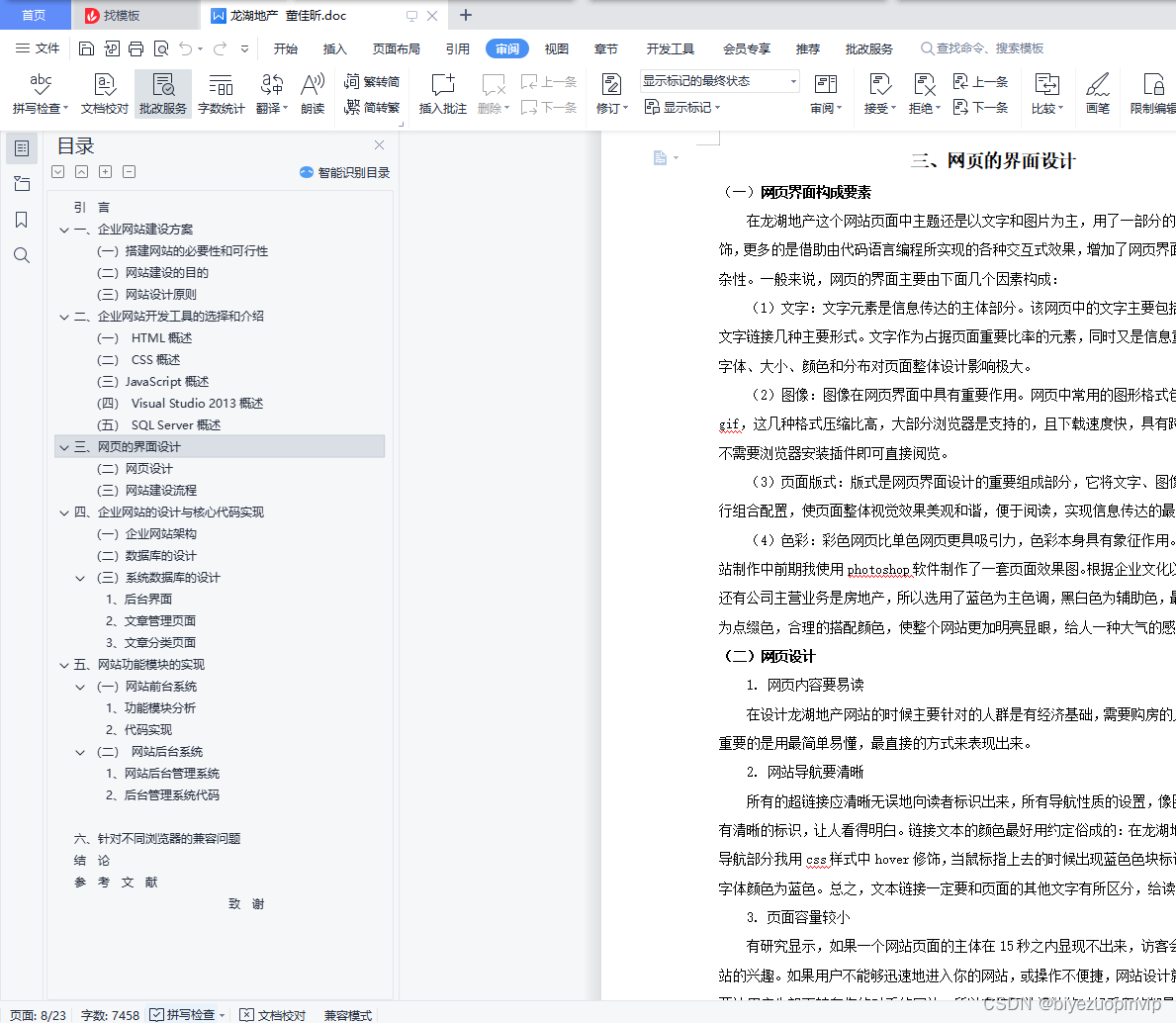Image resolution: width=1176 pixels, height=1023 pixels.
Task: Select outline entry (二) 数据库的设计
Action: 147,556
